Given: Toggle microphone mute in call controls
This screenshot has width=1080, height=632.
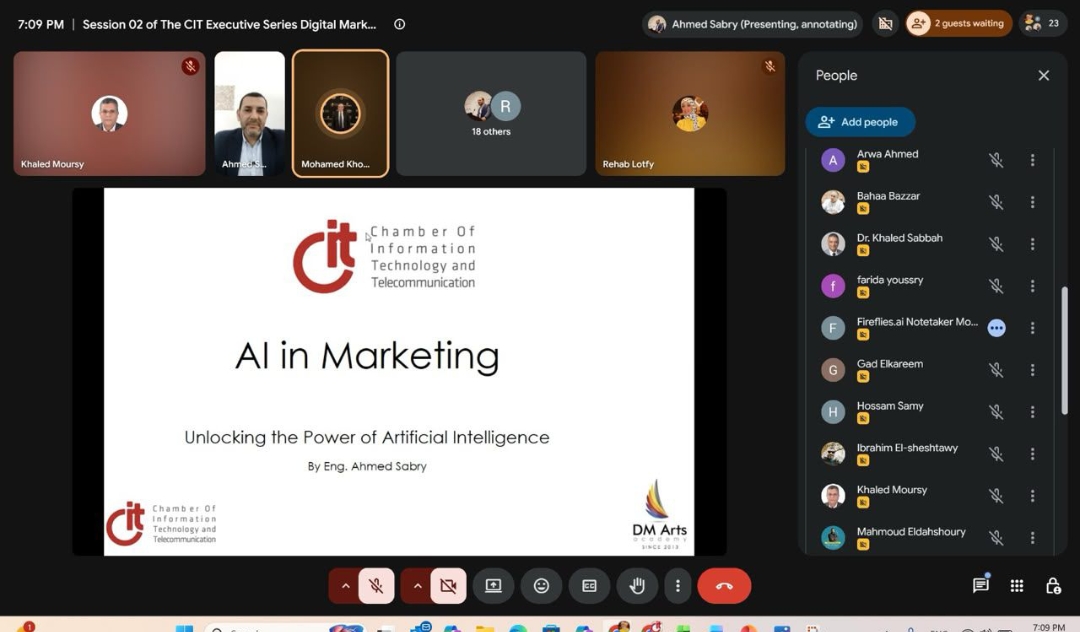Looking at the screenshot, I should pos(376,586).
